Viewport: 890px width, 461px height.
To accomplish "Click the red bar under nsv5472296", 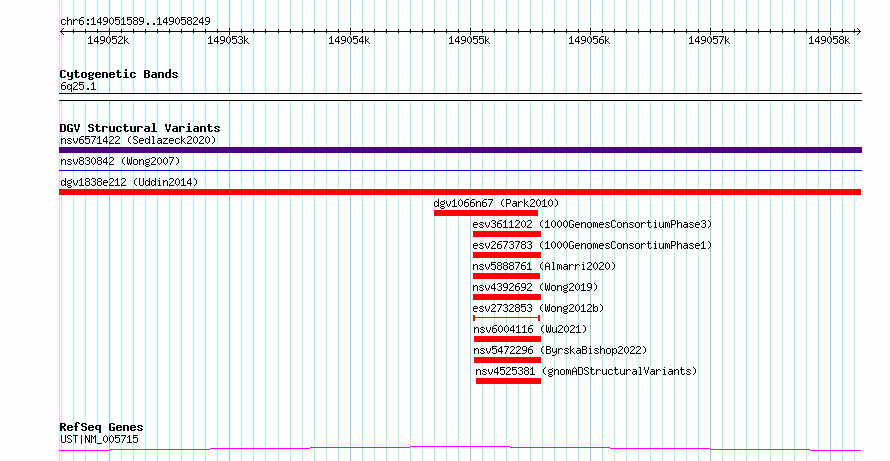I will pos(507,360).
